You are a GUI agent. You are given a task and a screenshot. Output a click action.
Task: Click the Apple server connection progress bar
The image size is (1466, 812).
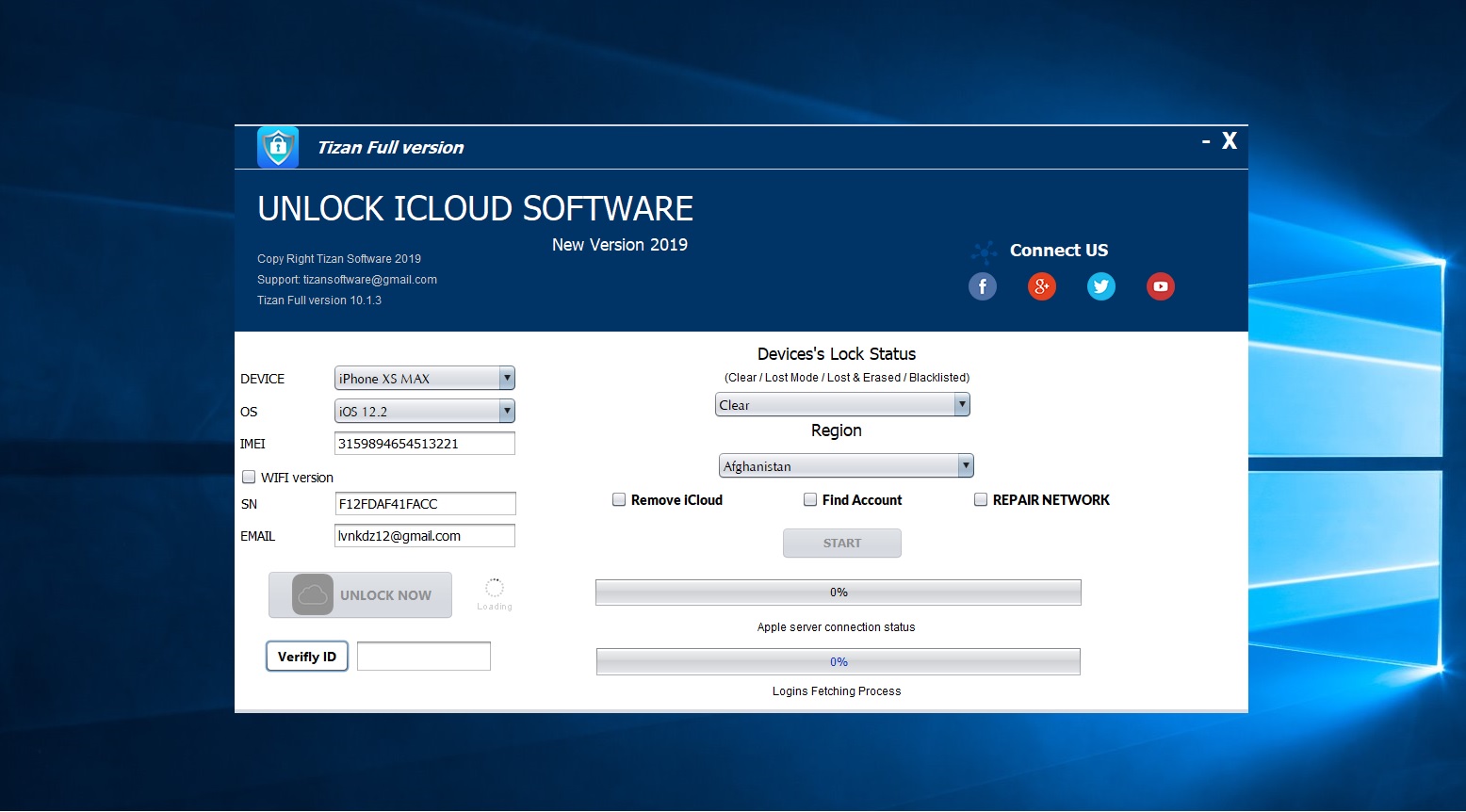(x=838, y=592)
